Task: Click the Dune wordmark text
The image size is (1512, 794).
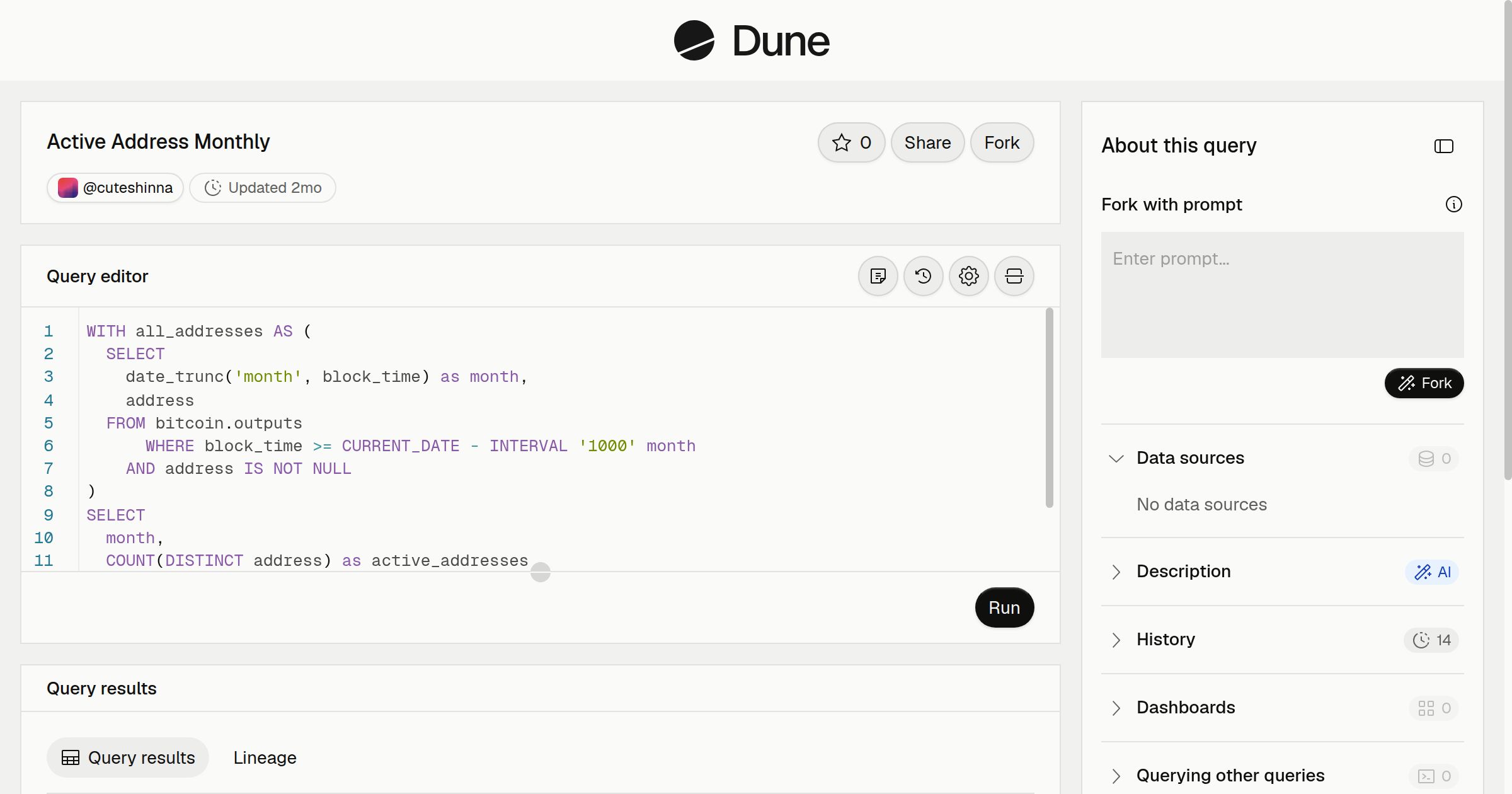Action: click(x=781, y=41)
